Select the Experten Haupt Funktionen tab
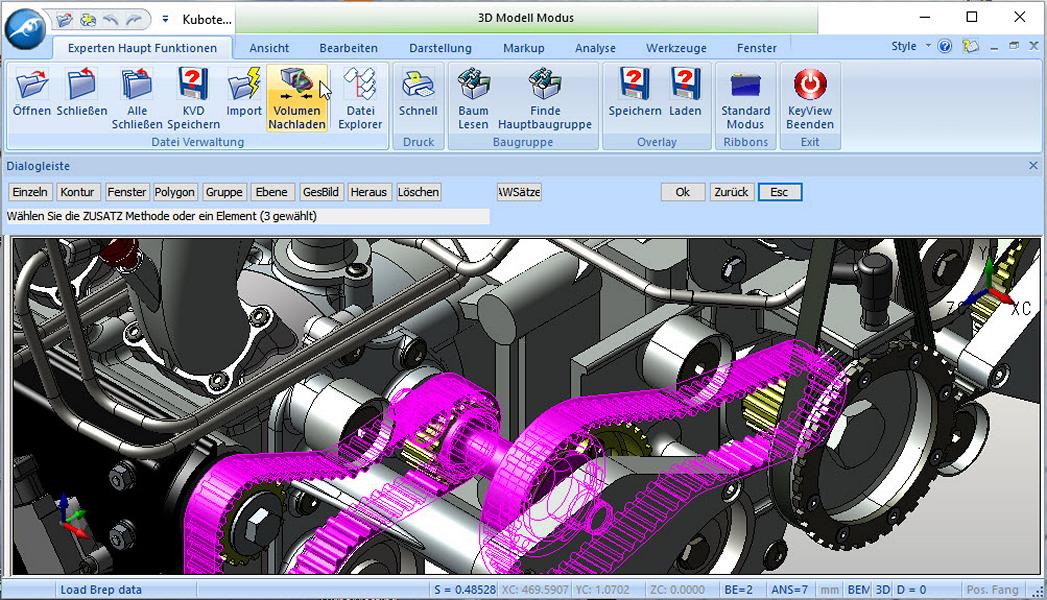1047x600 pixels. point(142,48)
